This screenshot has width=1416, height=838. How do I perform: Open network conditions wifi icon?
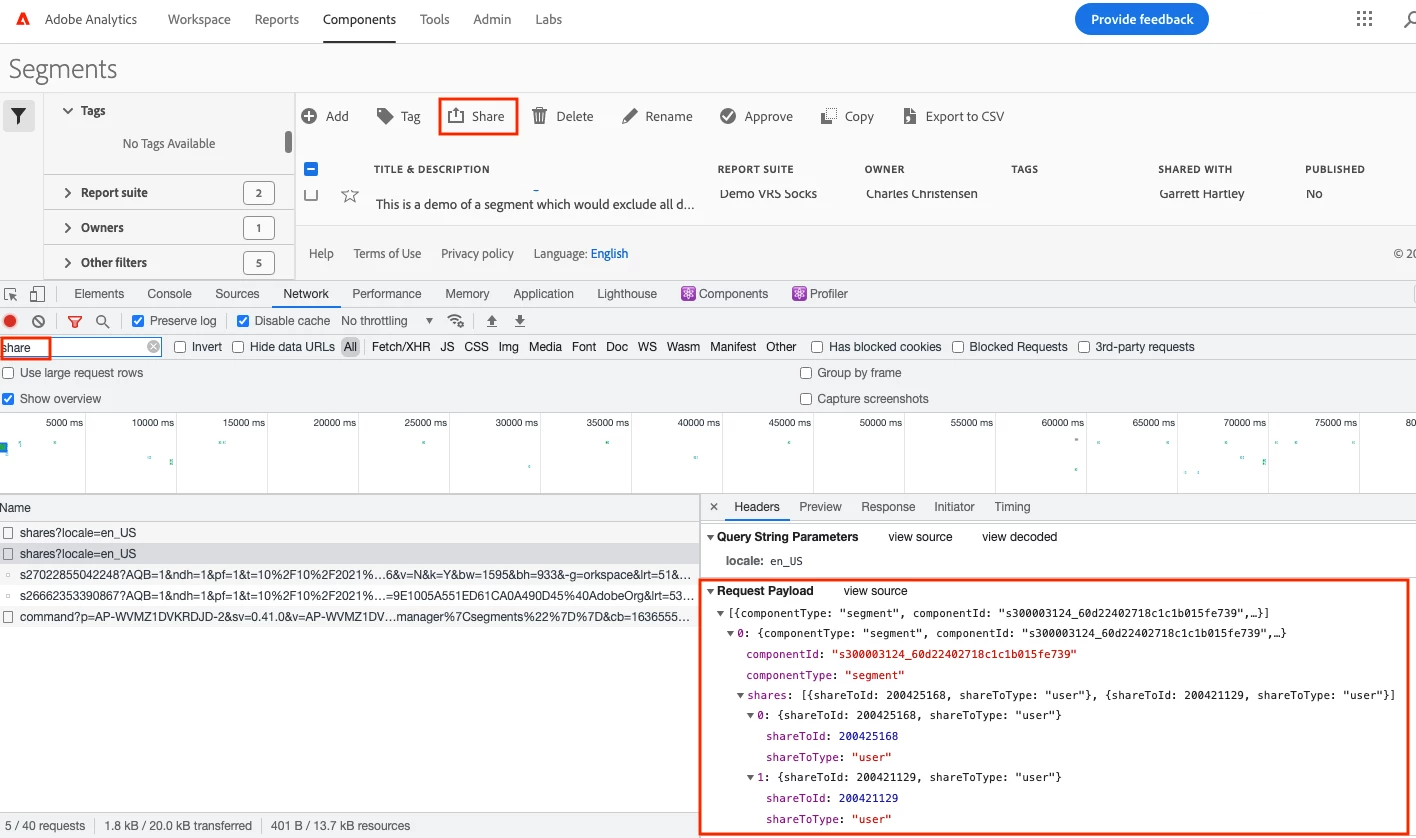pos(456,321)
